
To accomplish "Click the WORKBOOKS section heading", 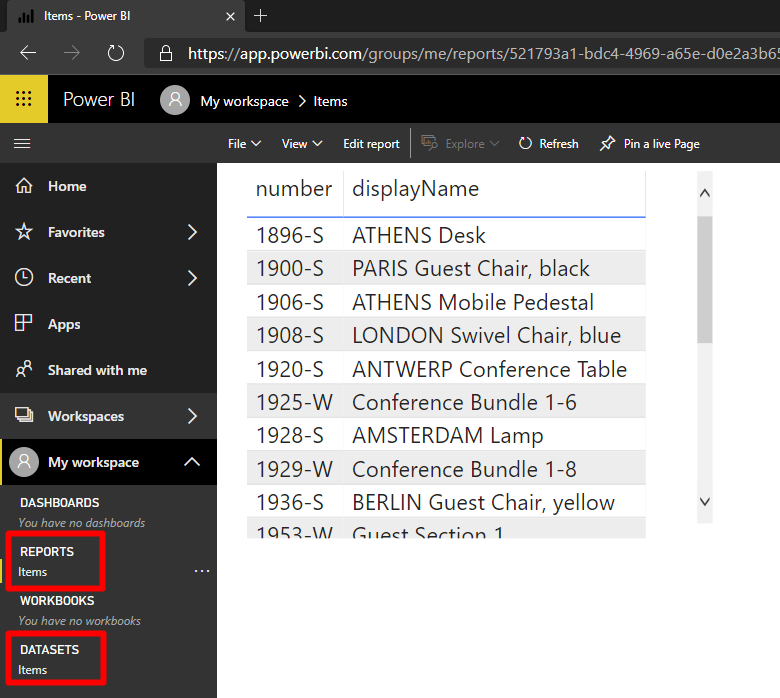I will pos(57,600).
